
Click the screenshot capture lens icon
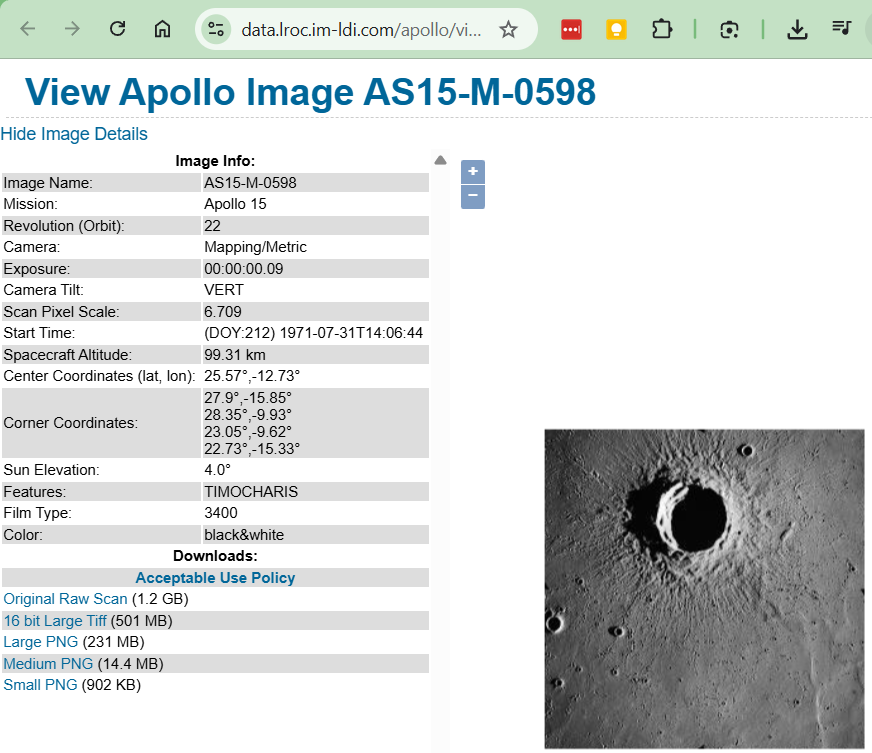coord(729,29)
